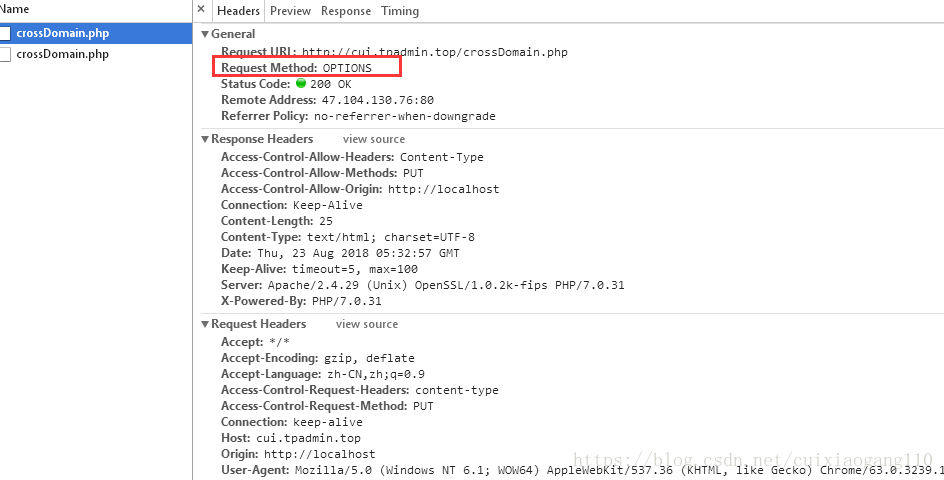
Task: Collapse the General section
Action: (205, 34)
